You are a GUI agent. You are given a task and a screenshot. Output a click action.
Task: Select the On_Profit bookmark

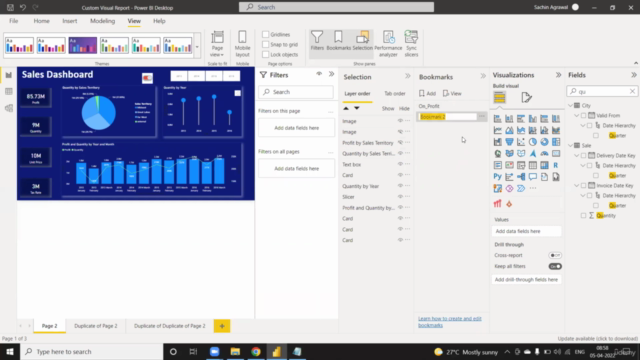(429, 106)
